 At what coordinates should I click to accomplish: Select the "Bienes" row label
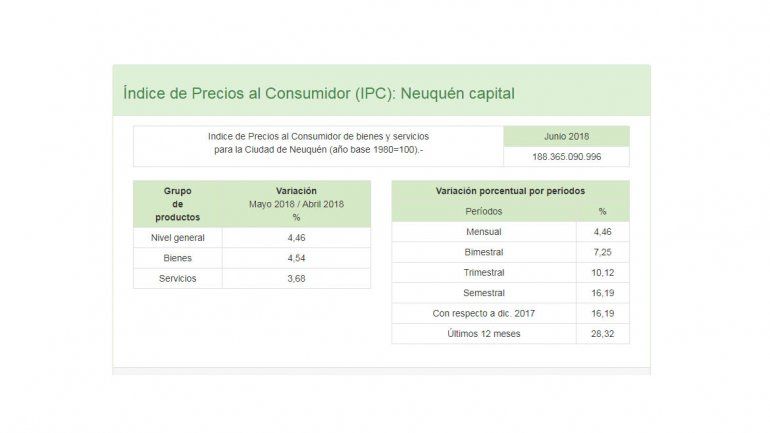178,258
